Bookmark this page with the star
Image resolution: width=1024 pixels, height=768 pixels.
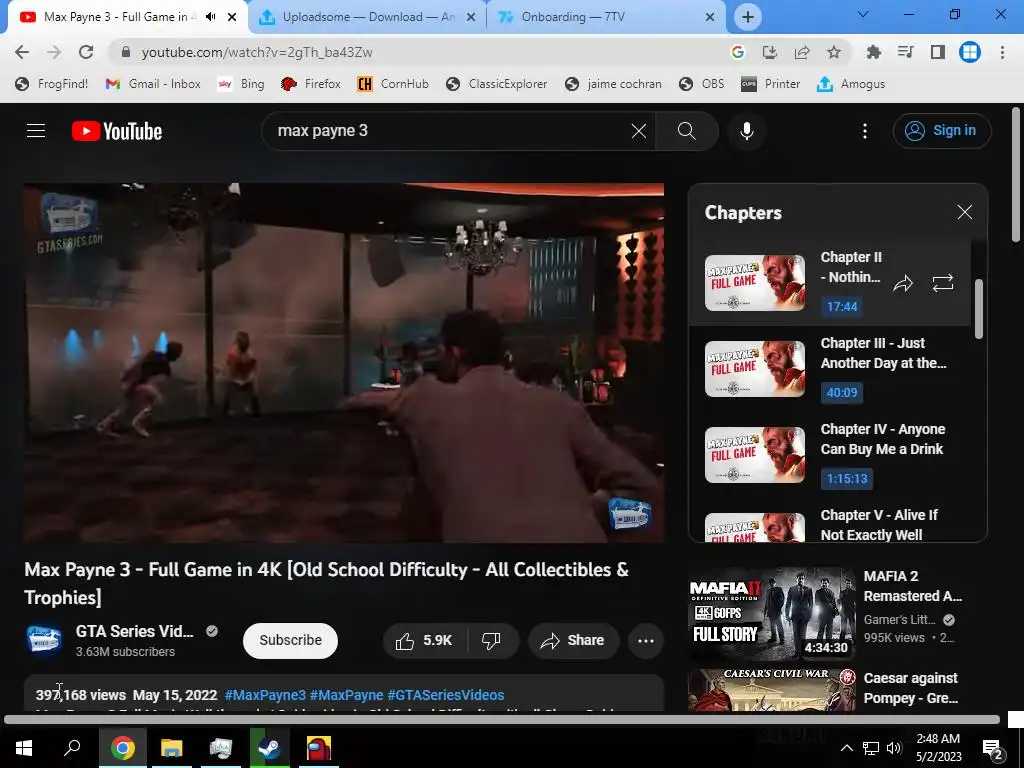pyautogui.click(x=834, y=52)
